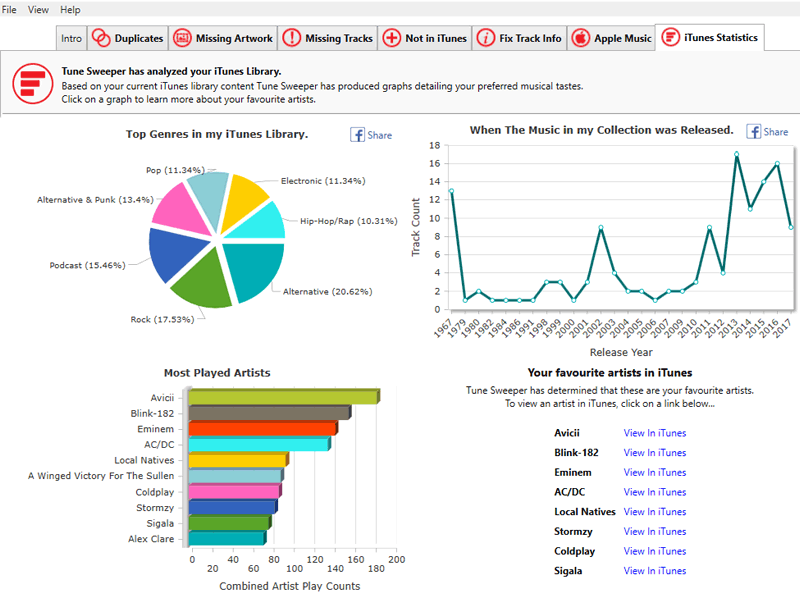This screenshot has height=600, width=800.
Task: Click the Avicii bar in chart
Action: (x=284, y=397)
